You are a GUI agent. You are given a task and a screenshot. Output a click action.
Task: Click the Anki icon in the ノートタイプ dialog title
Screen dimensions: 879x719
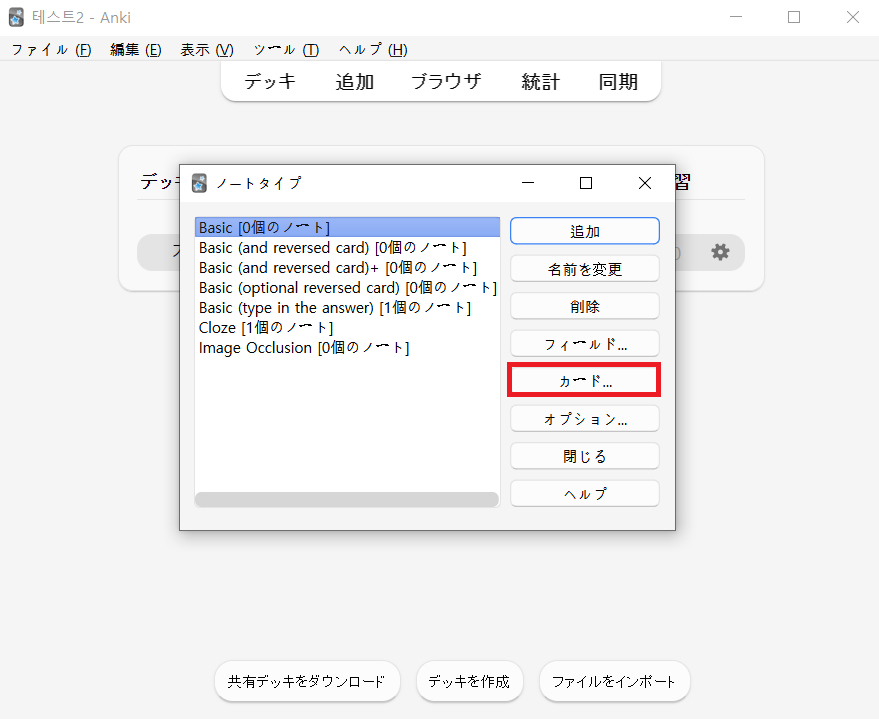tap(199, 183)
